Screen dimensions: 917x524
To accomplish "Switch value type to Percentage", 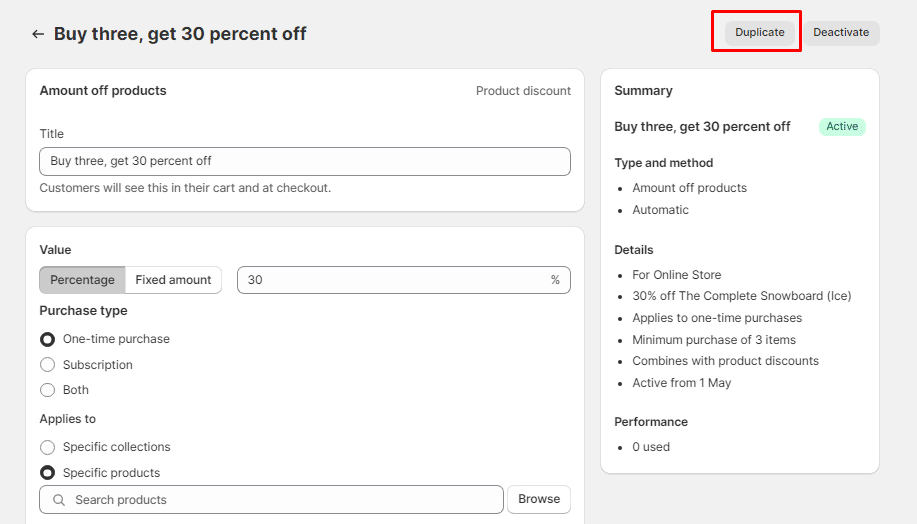I will pos(83,280).
